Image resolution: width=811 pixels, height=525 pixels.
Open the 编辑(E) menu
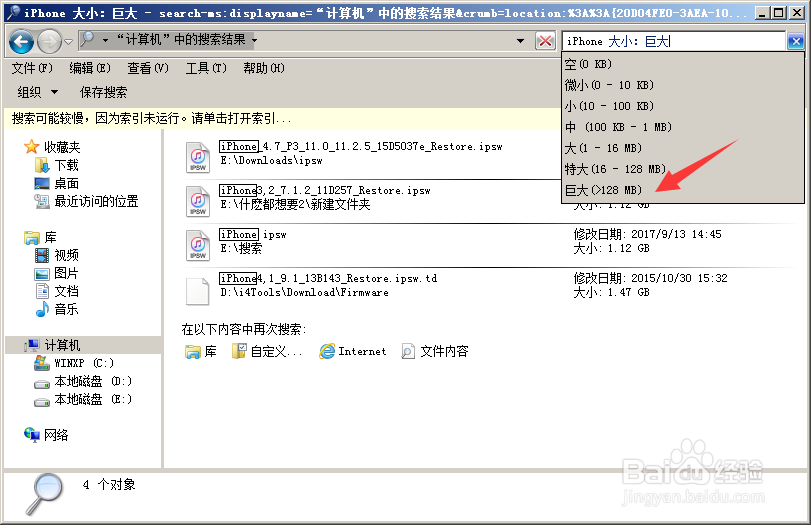[90, 68]
